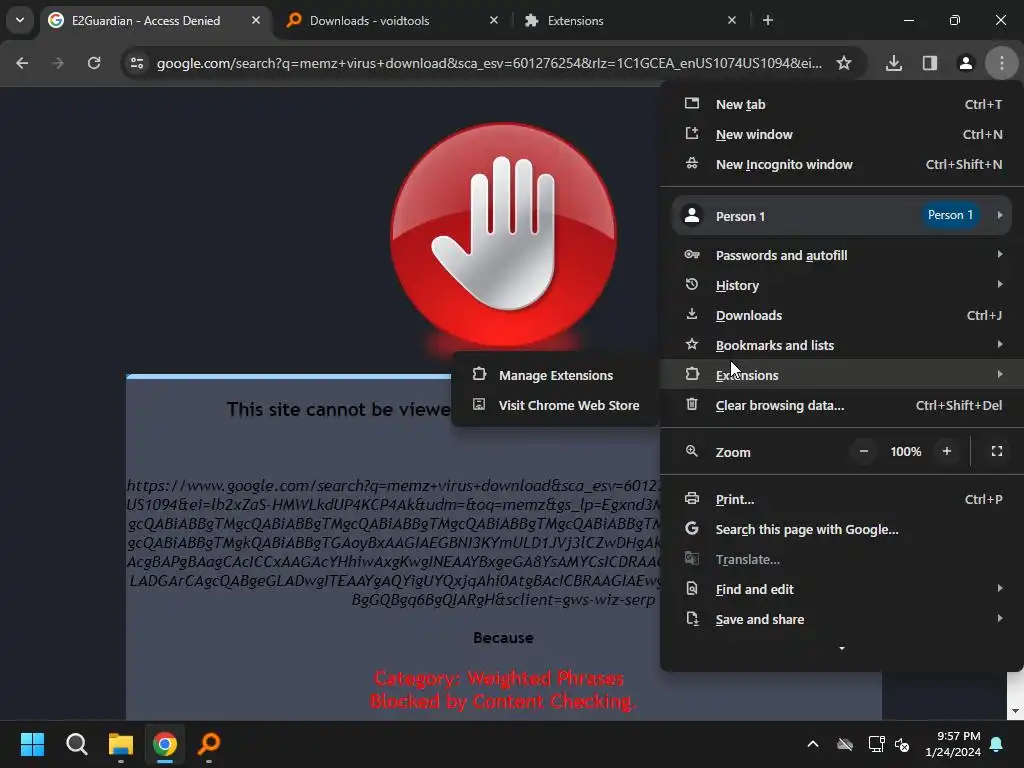Click Visit Chrome Web Store
This screenshot has height=768, width=1024.
click(554, 406)
